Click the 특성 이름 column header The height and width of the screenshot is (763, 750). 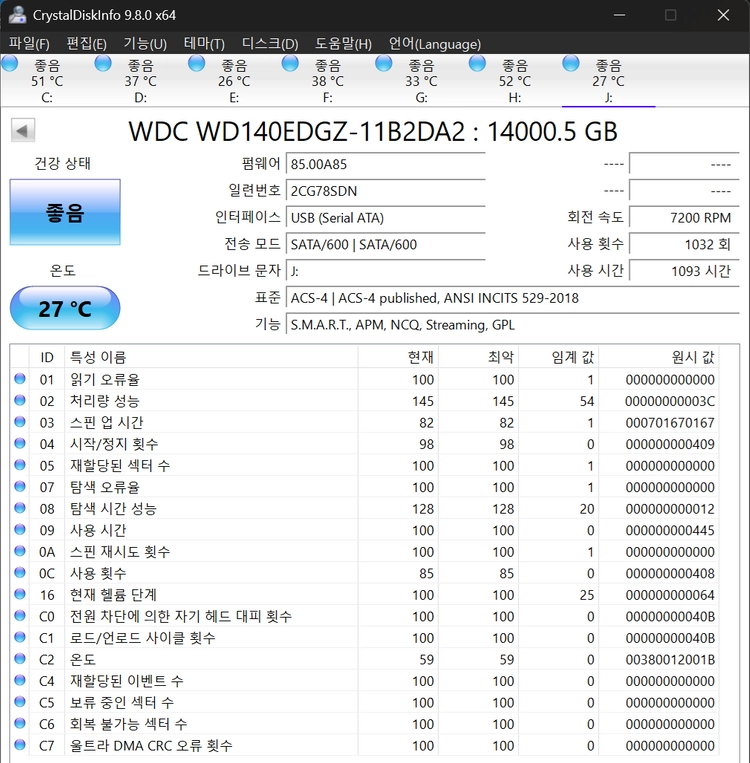[211, 357]
